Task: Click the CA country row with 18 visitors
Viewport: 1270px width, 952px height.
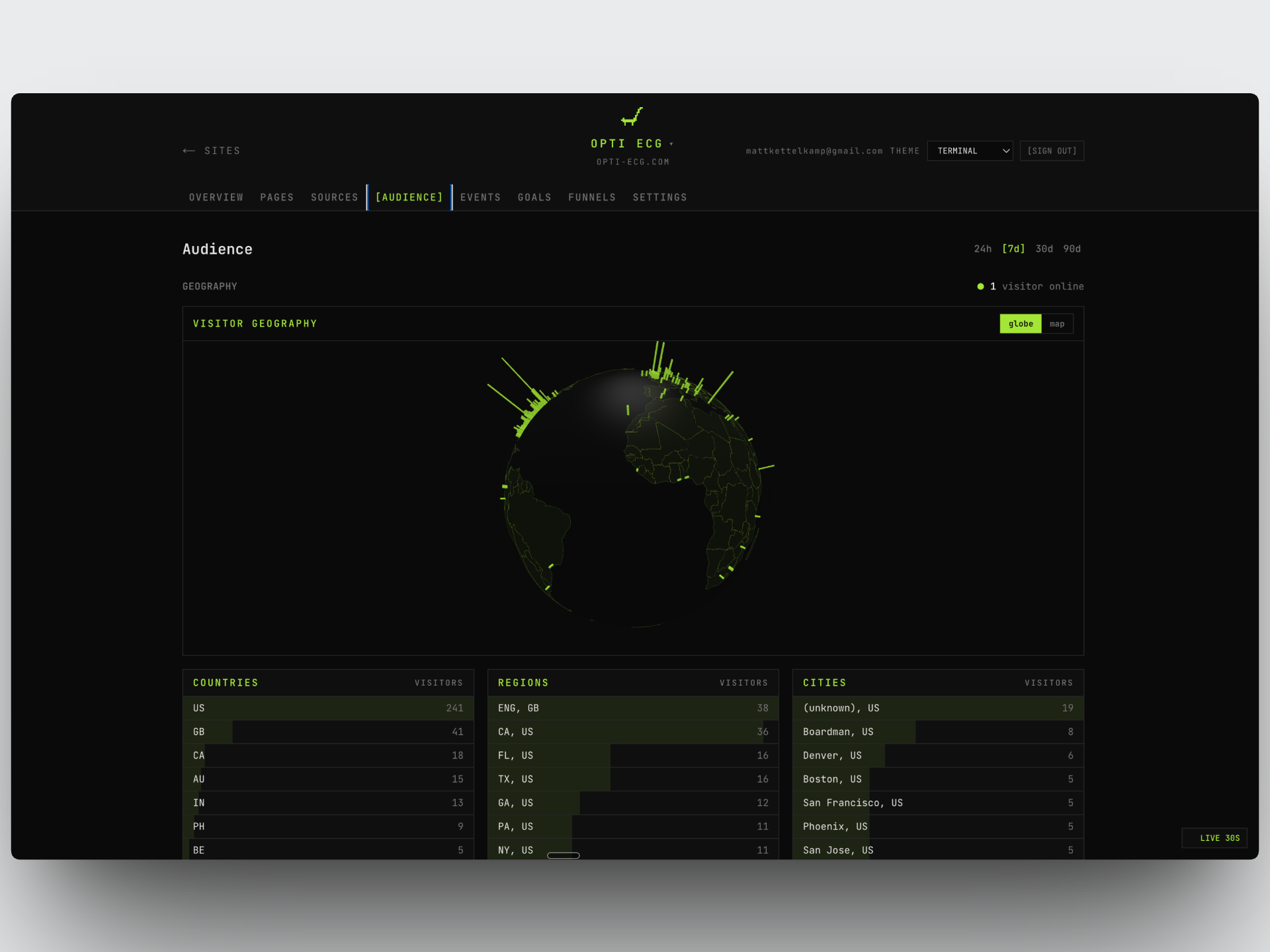Action: pos(328,756)
